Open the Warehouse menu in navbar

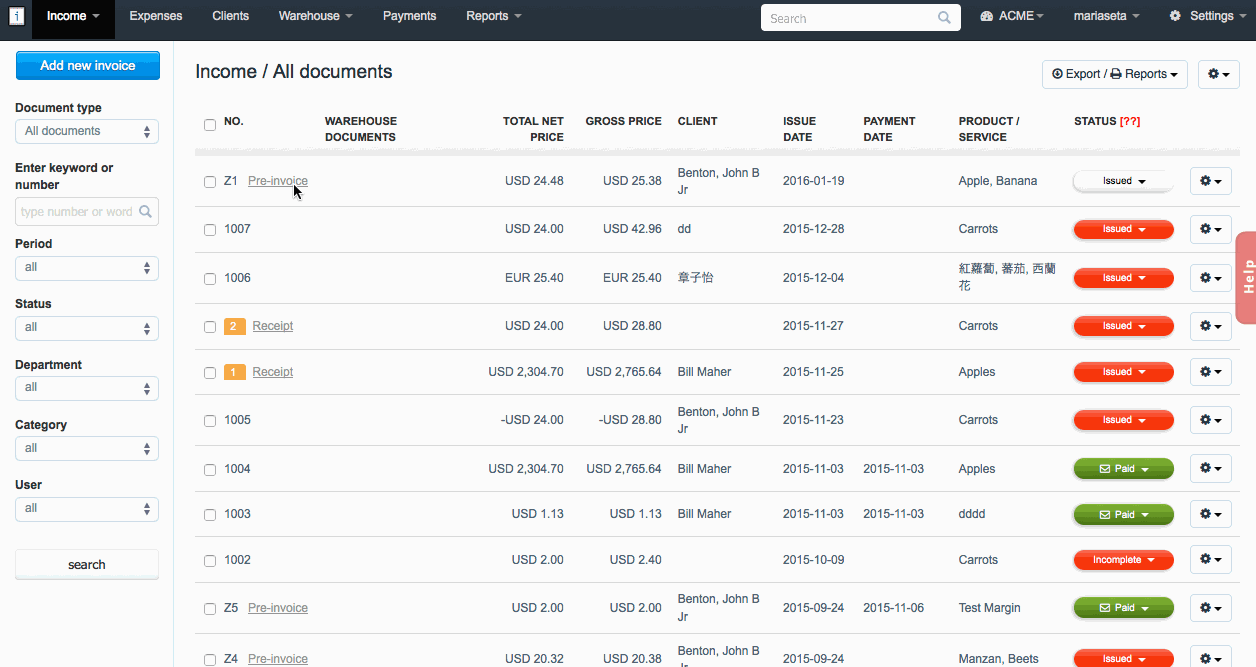[x=315, y=16]
